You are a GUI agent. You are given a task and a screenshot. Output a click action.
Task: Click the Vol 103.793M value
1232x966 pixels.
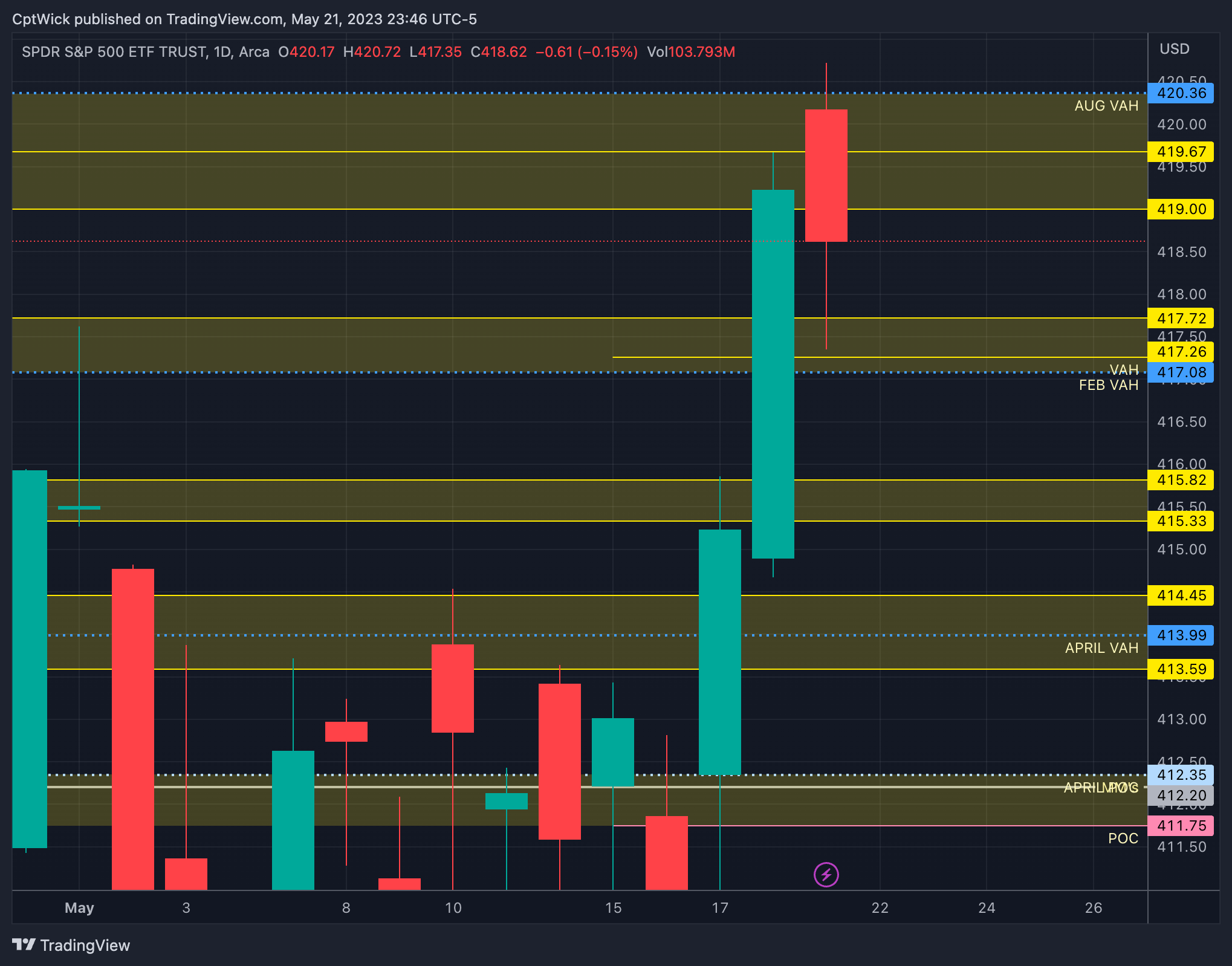click(x=691, y=52)
